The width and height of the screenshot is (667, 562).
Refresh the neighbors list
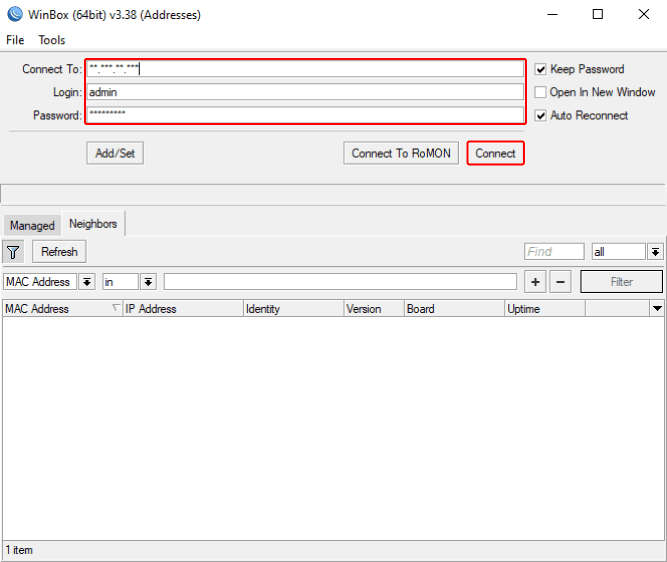[59, 252]
